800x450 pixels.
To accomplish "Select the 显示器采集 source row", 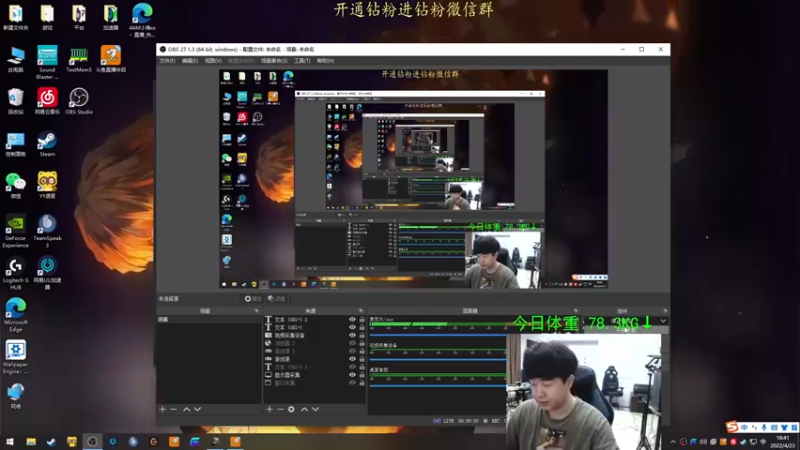I will [x=314, y=374].
